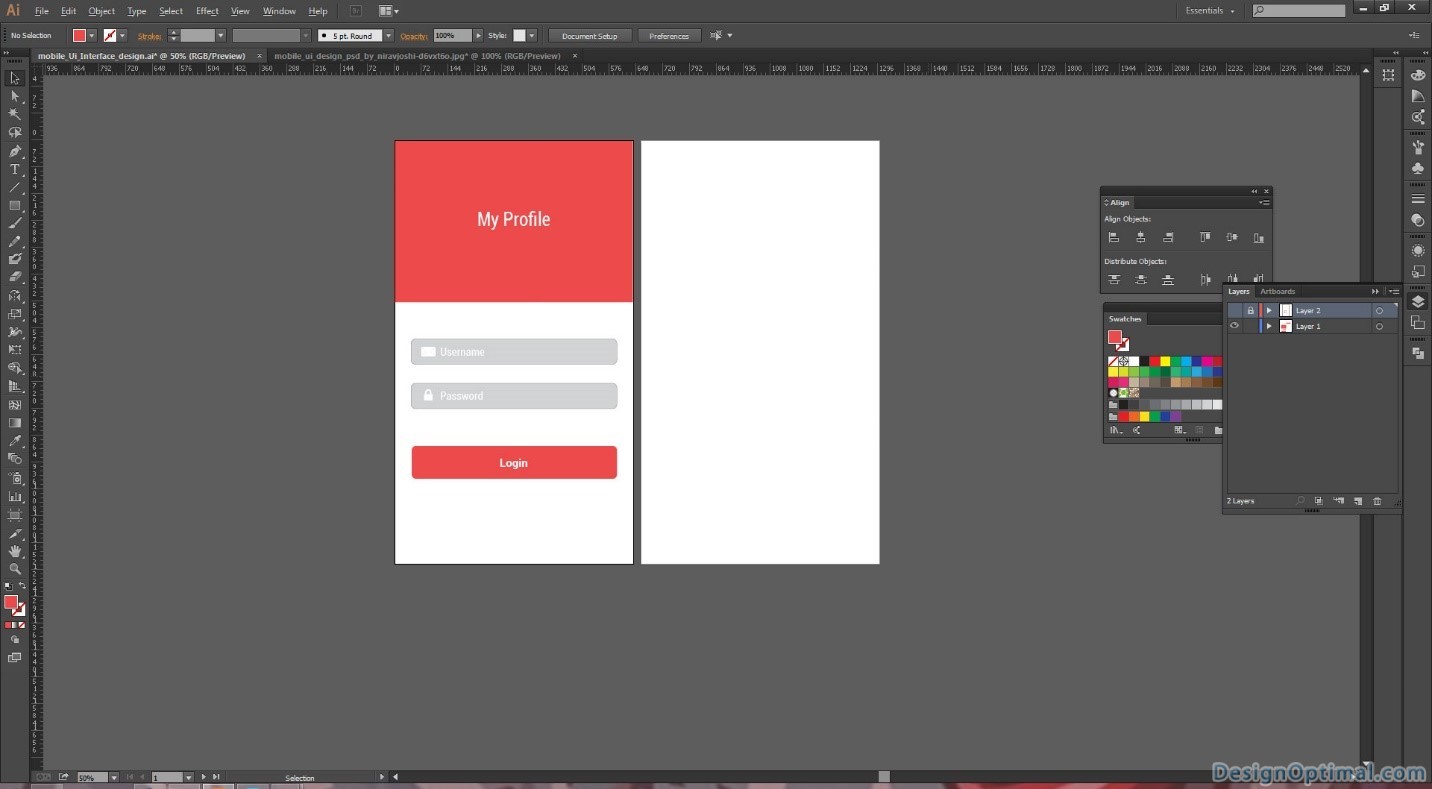
Task: Toggle the lock on Layer 2
Action: coord(1250,311)
